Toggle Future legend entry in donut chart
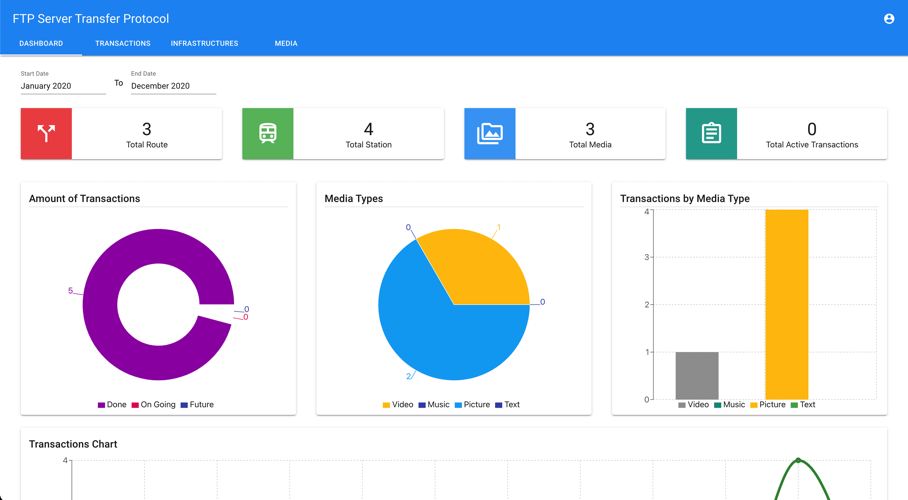Viewport: 908px width, 500px height. coord(197,405)
